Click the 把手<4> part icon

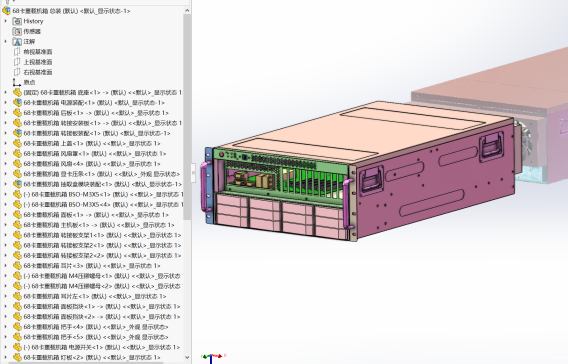(x=17, y=327)
